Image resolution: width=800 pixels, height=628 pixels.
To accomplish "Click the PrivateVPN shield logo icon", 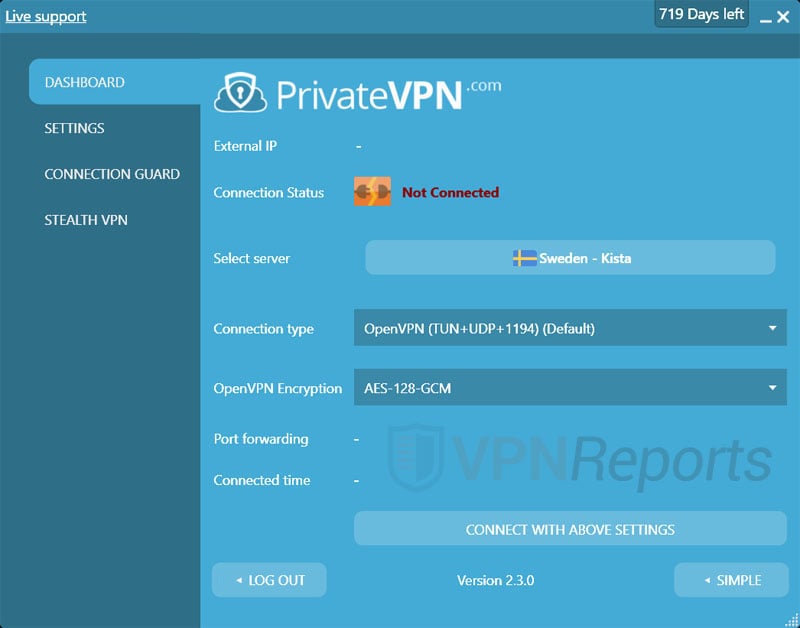I will coord(240,93).
